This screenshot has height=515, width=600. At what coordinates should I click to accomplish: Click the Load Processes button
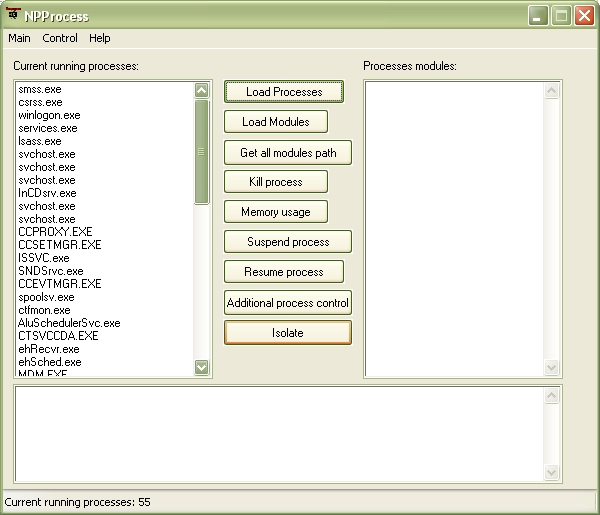point(284,92)
